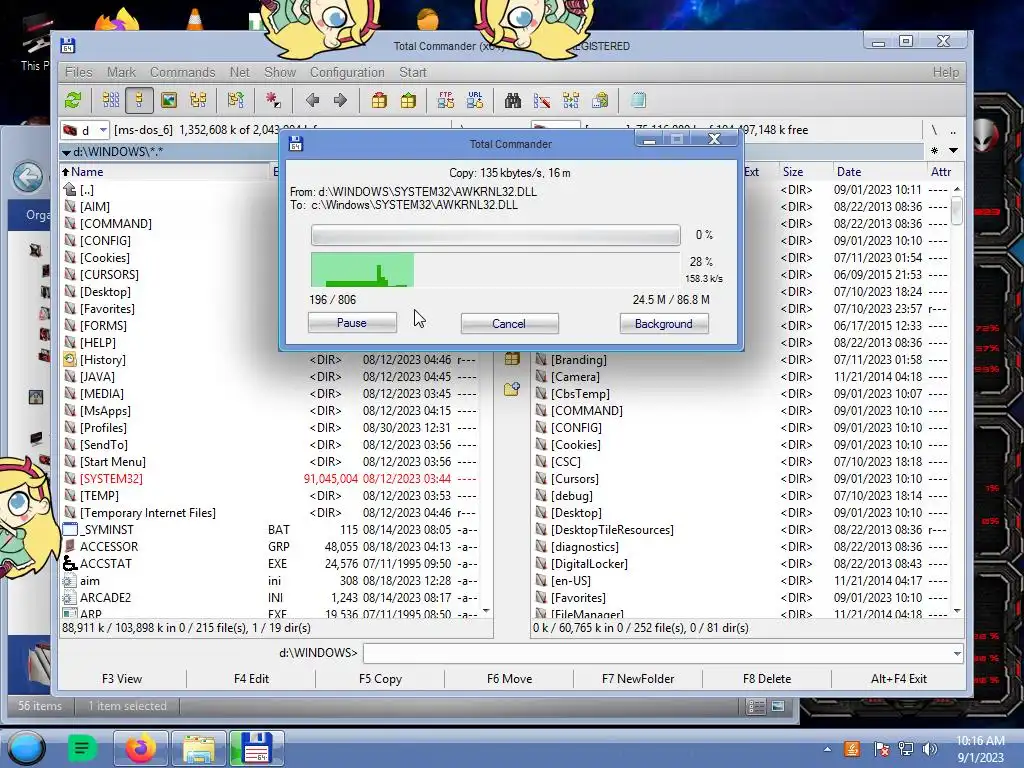Screen dimensions: 1024x768
Task: Open the URL new FTP connection icon
Action: [475, 101]
